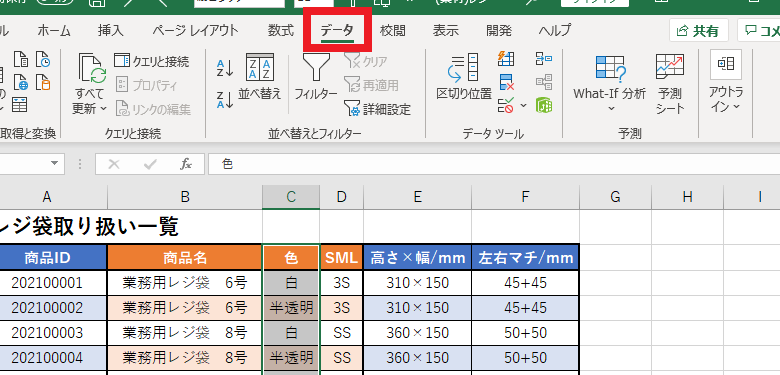Viewport: 780px width, 375px height.
Task: Click the greyed Relationships icon
Action: pos(544,82)
